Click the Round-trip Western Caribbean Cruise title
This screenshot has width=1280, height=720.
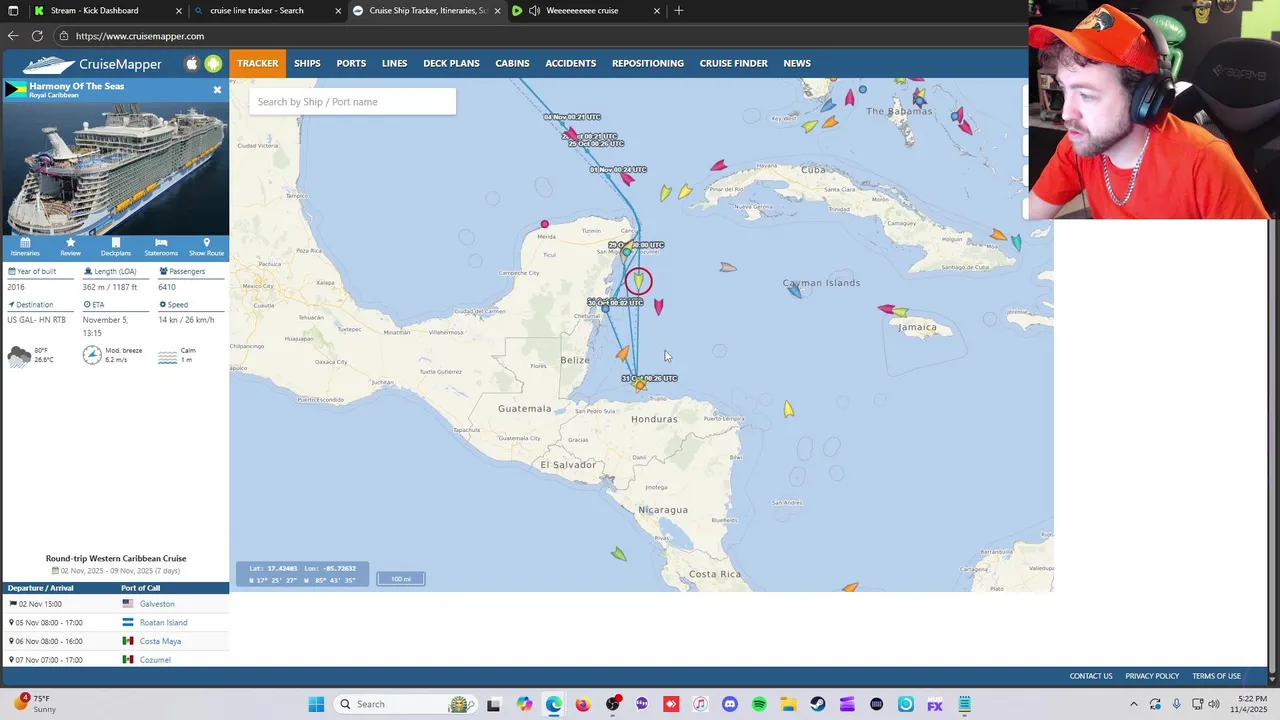tap(116, 559)
